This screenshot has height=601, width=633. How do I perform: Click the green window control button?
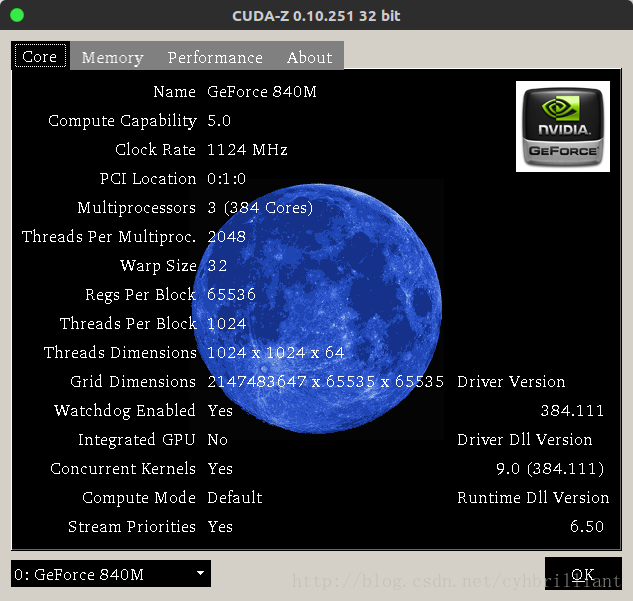(17, 15)
